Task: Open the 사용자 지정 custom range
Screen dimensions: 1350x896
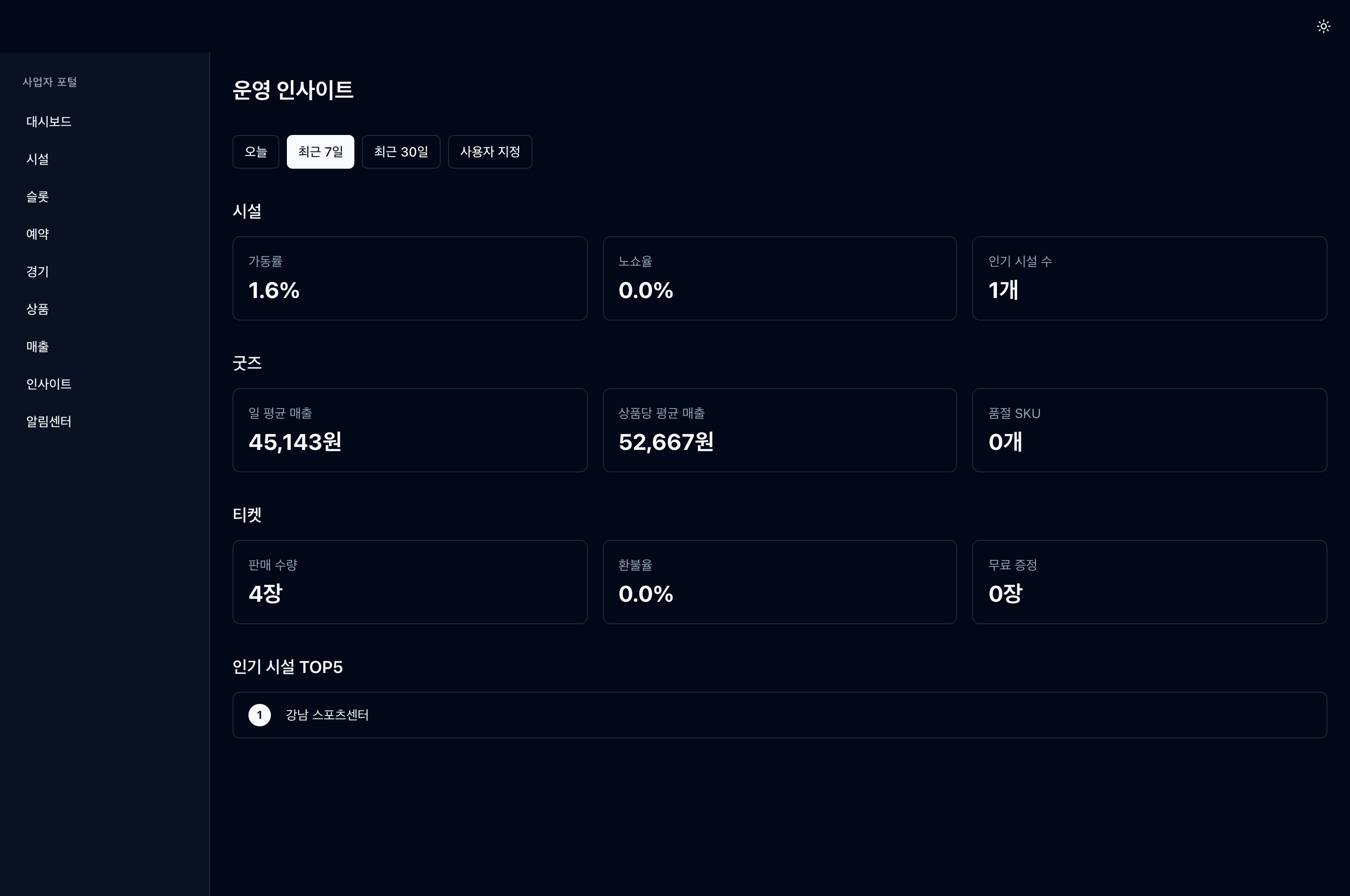Action: (x=490, y=152)
